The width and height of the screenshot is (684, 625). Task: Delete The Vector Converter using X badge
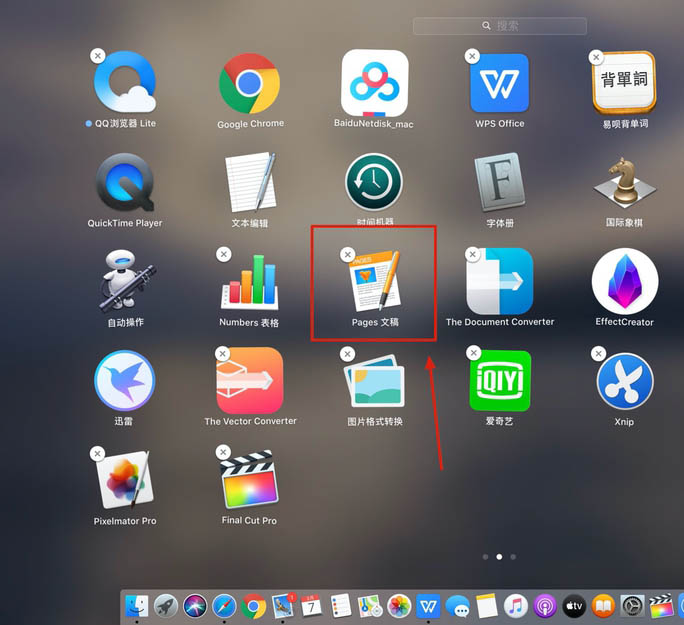[223, 354]
